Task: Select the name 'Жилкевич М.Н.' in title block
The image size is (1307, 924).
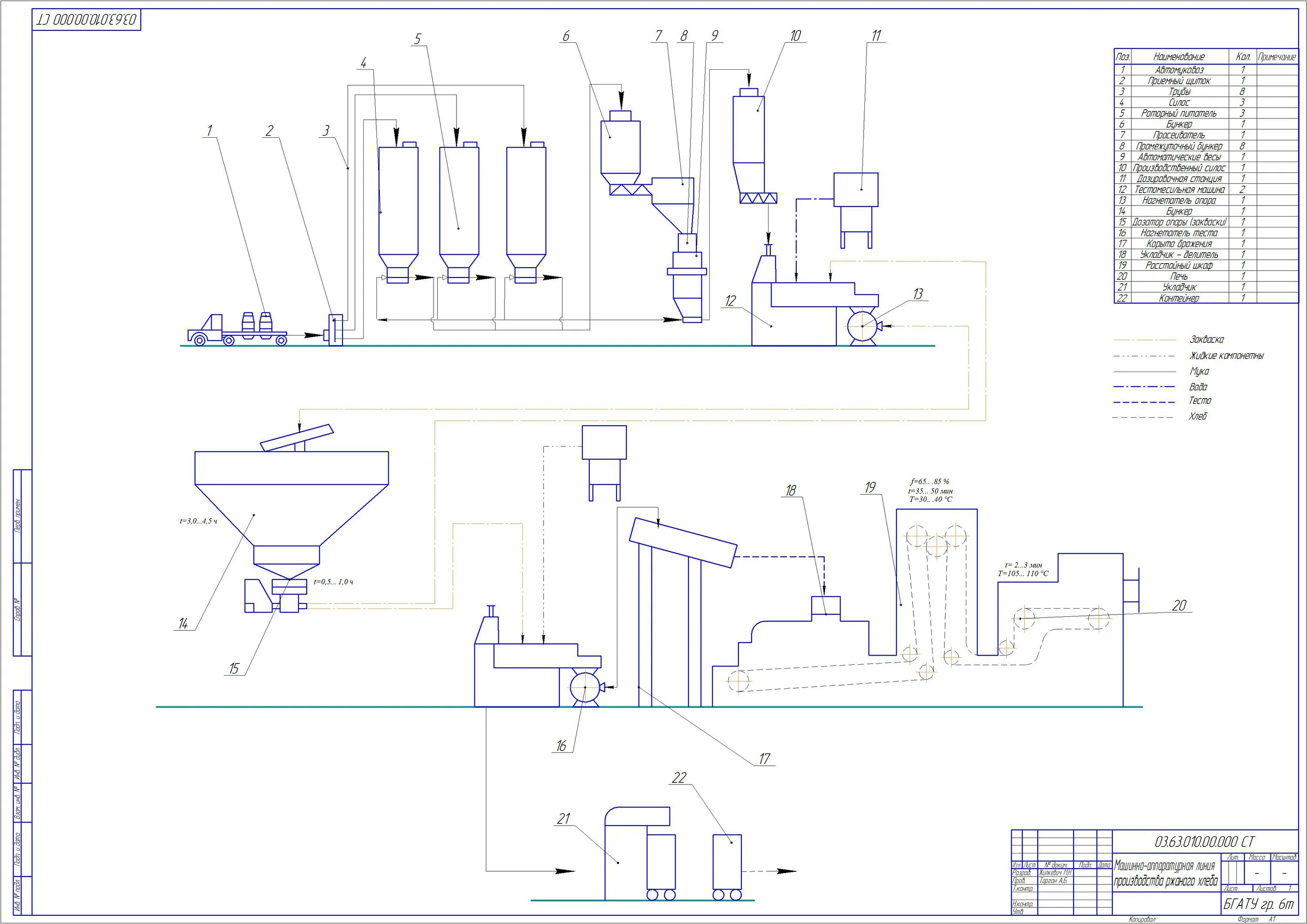Action: click(x=1055, y=872)
